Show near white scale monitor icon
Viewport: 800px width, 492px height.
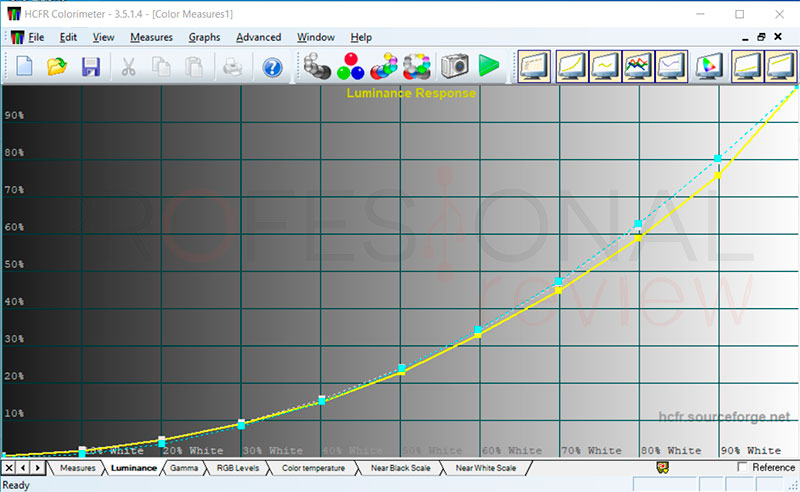coord(781,66)
